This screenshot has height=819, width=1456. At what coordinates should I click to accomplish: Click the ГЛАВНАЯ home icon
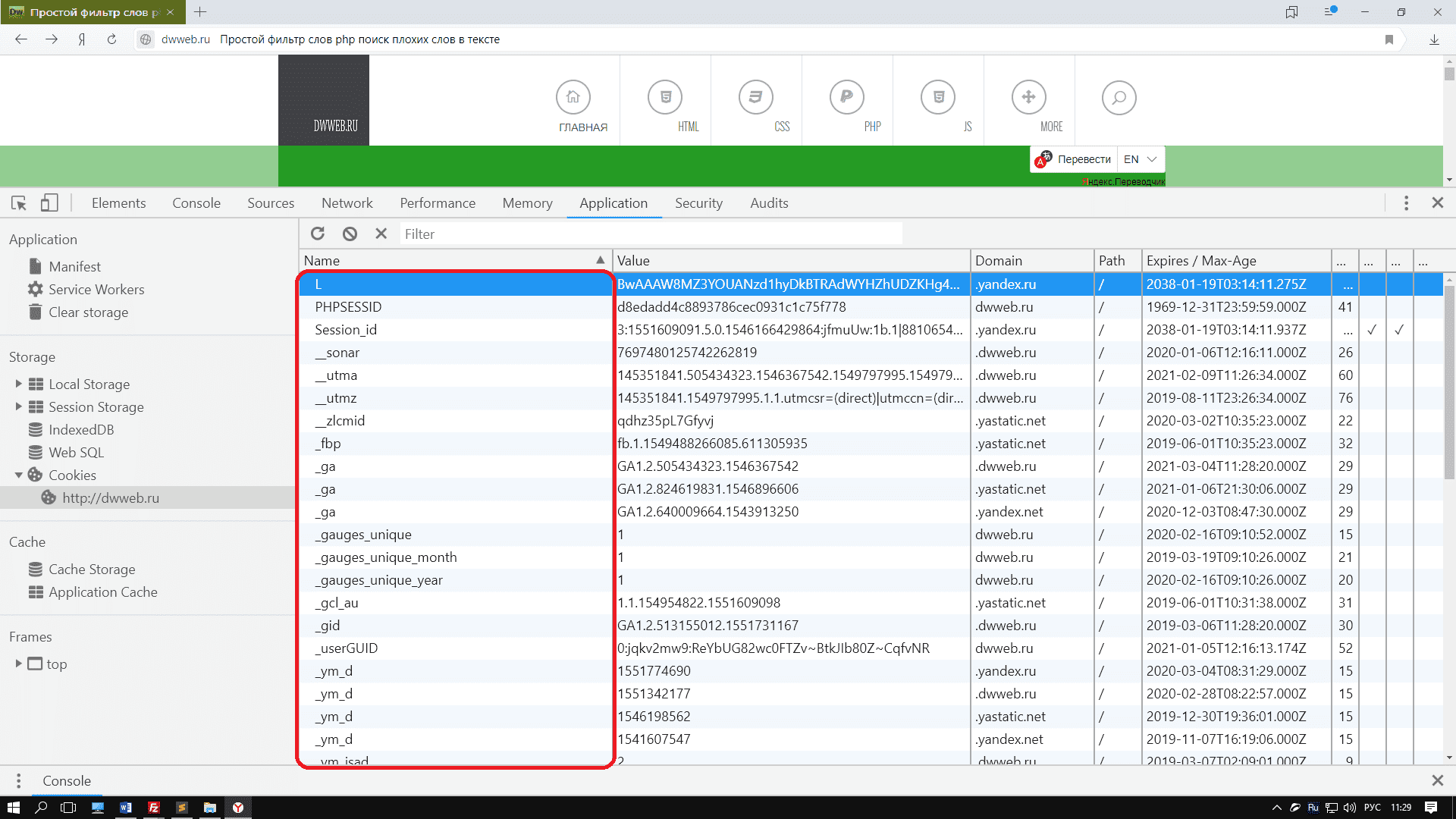pyautogui.click(x=573, y=97)
